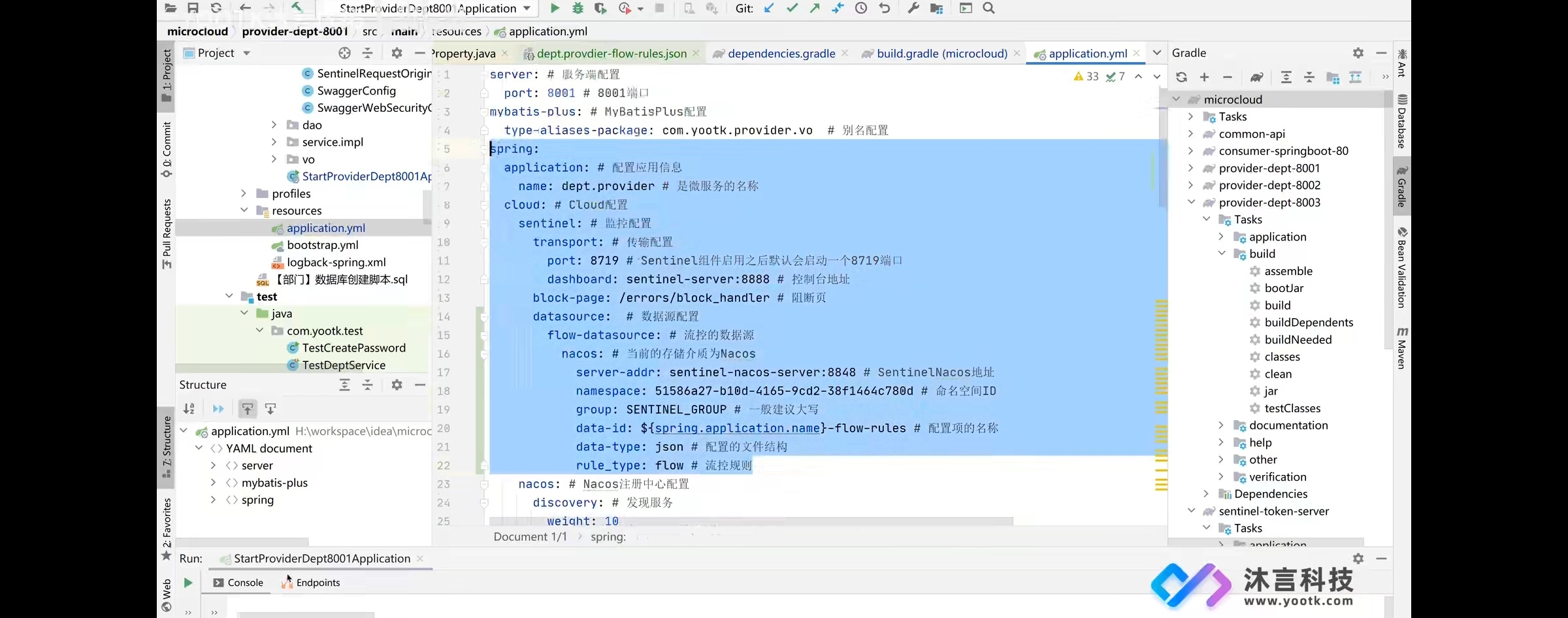1568x618 pixels.
Task: Collapse all nodes in Gradle panel
Action: pyautogui.click(x=1309, y=77)
